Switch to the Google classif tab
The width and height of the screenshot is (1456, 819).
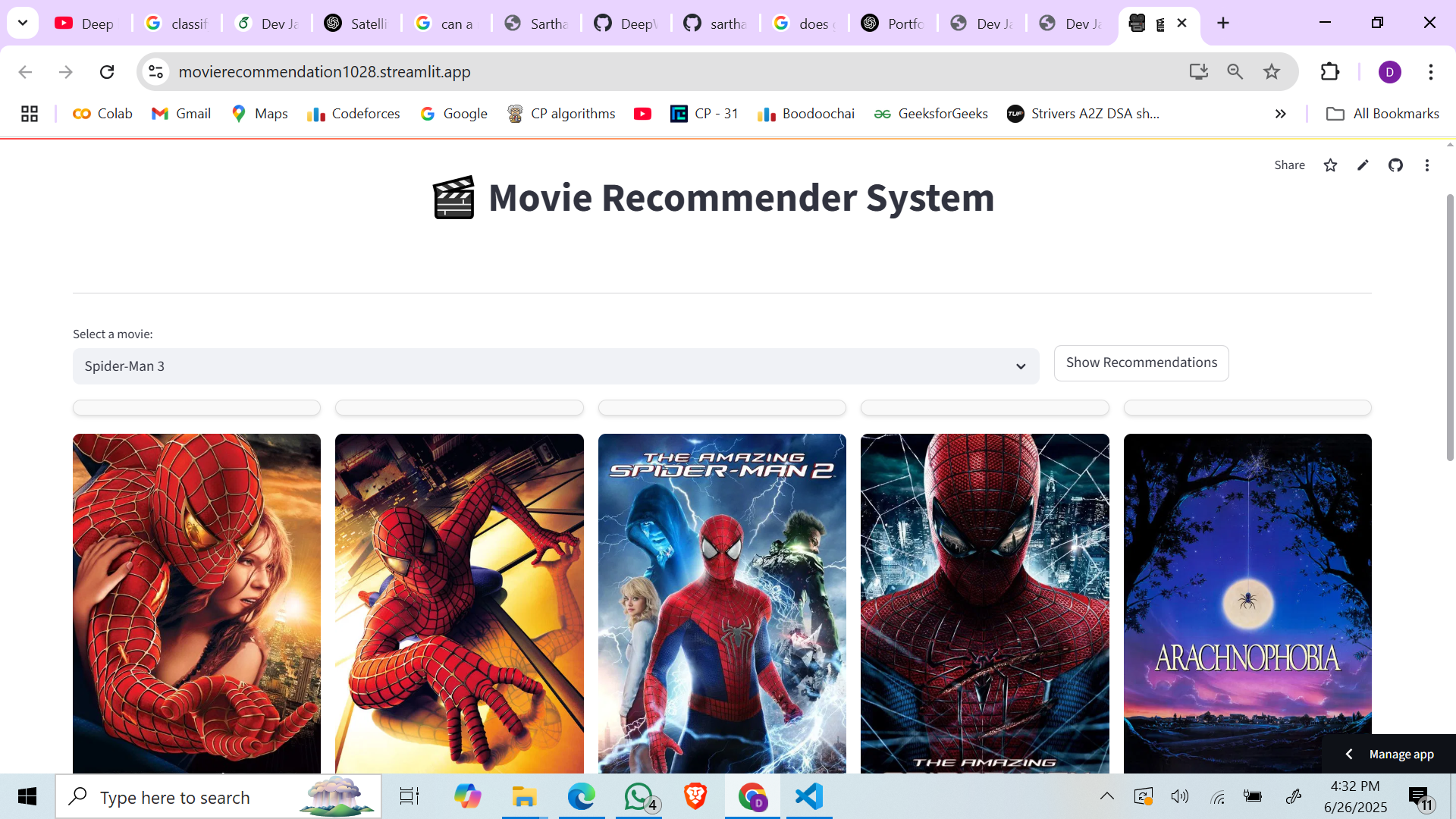pos(177,24)
